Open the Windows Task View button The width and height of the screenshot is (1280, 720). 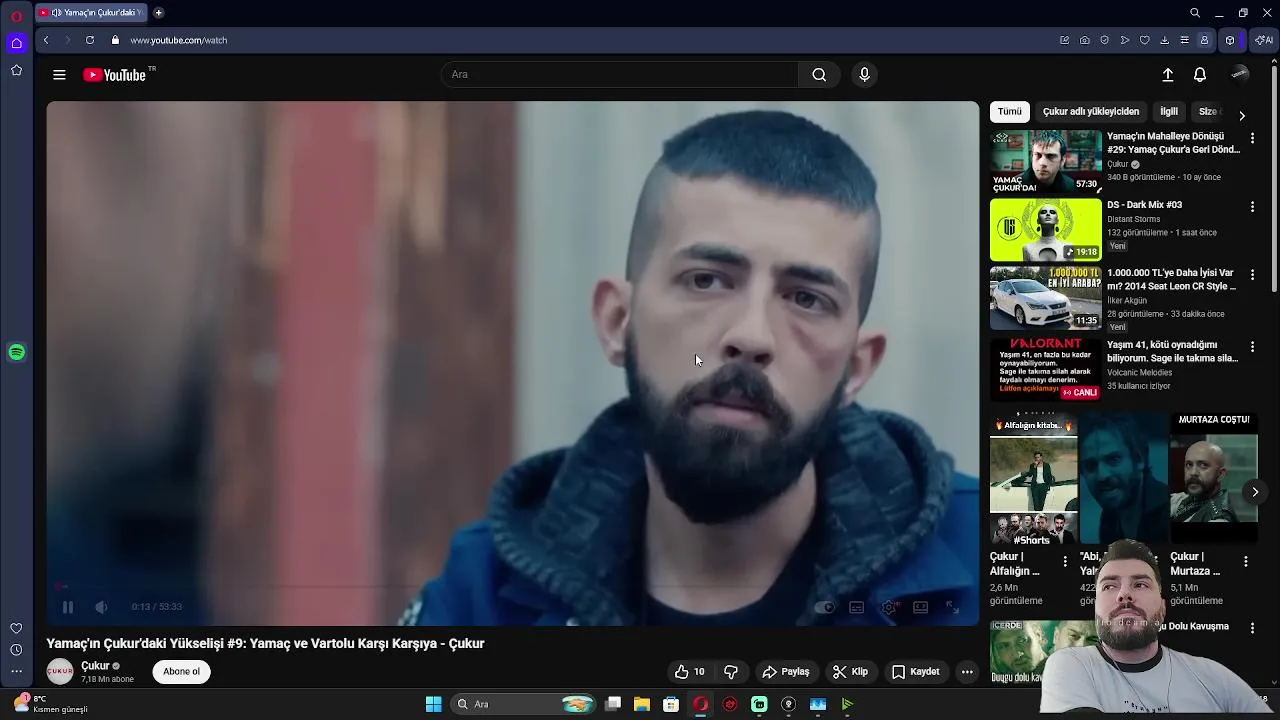[x=613, y=704]
